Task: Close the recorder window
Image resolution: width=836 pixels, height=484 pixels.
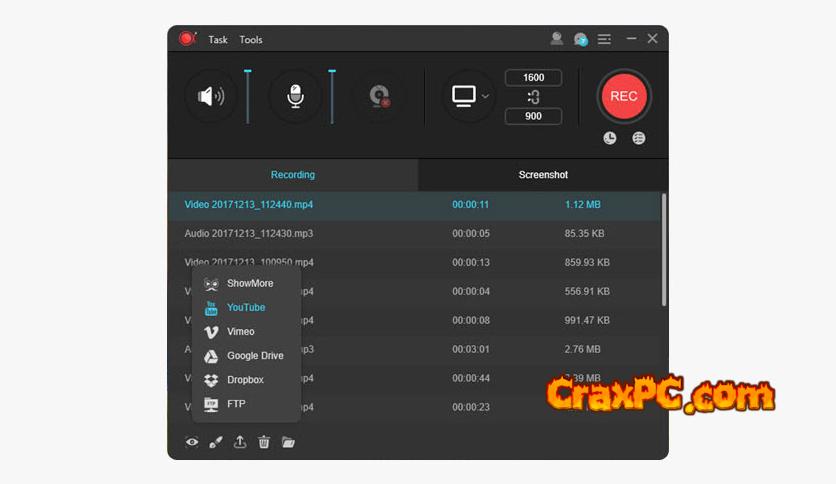Action: [x=652, y=38]
